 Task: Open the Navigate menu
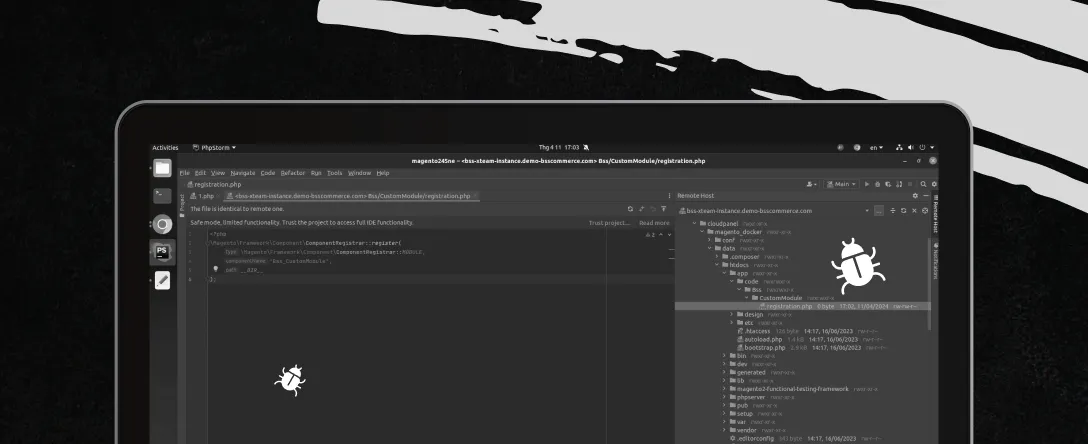pyautogui.click(x=243, y=173)
